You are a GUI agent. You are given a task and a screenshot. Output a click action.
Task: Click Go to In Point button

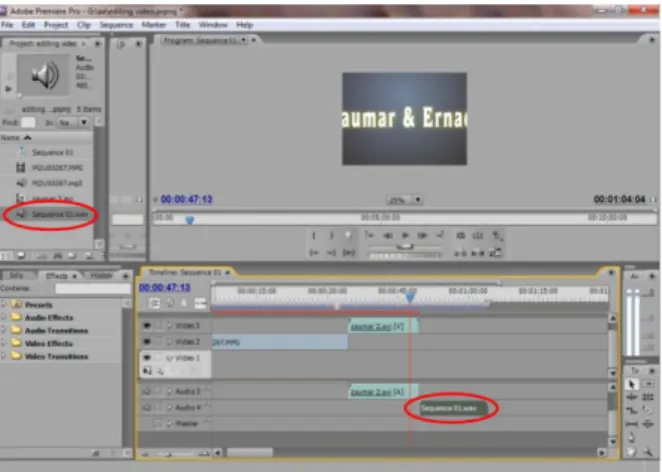click(x=314, y=252)
